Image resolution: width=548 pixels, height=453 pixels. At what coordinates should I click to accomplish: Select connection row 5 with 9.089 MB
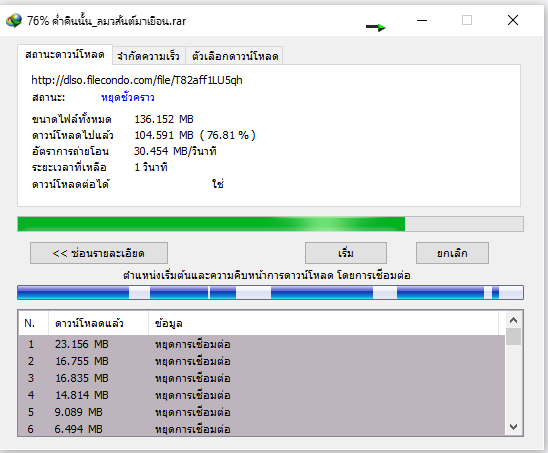262,412
